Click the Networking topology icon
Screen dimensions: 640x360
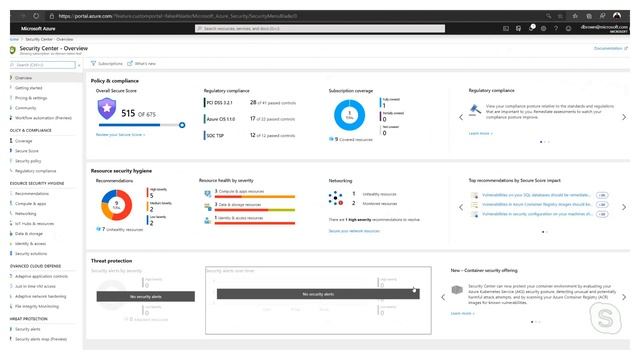click(336, 198)
